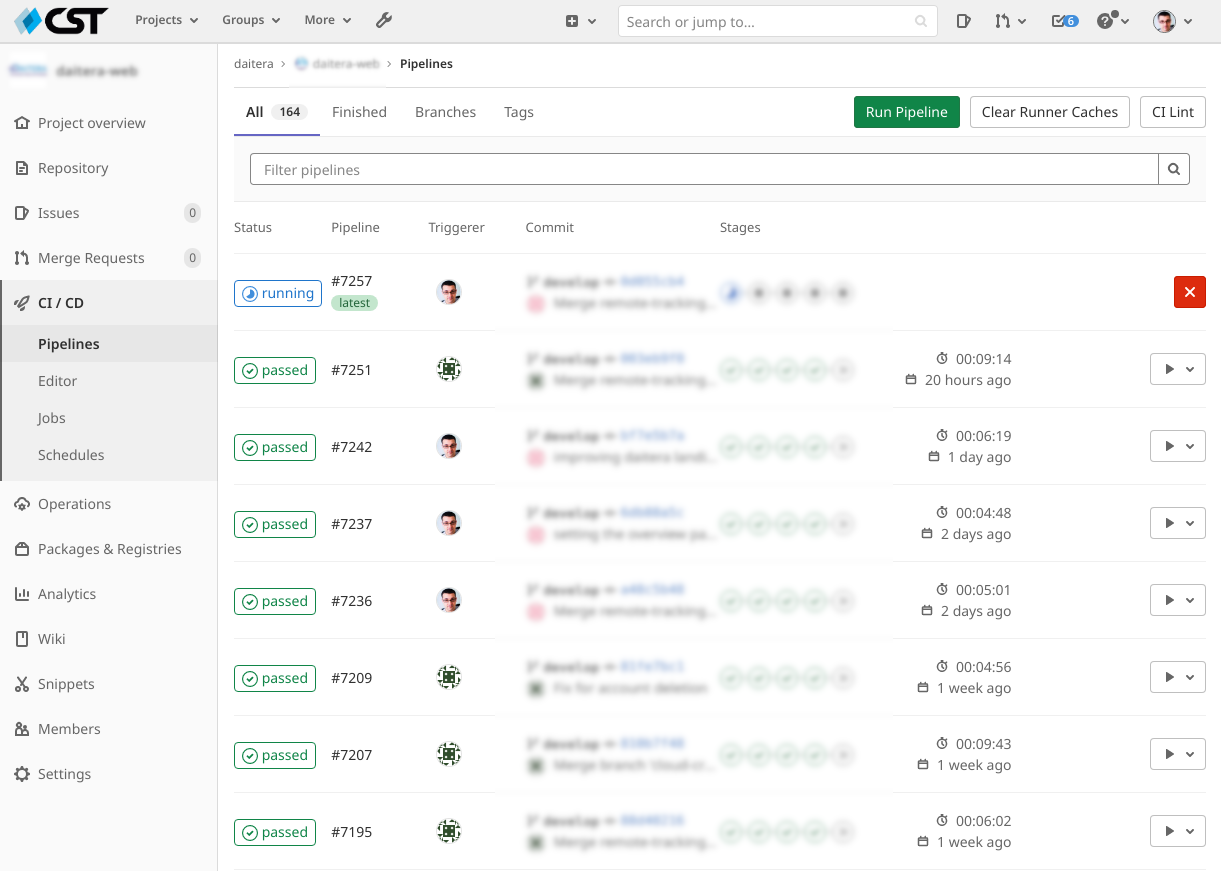This screenshot has height=871, width=1221.
Task: Switch to the Branches tab
Action: (445, 112)
